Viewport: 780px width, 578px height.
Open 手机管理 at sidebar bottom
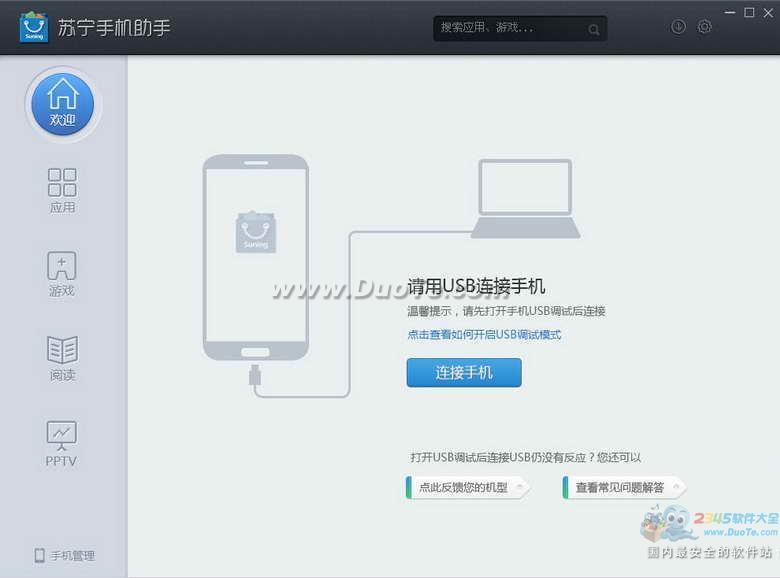tap(65, 555)
